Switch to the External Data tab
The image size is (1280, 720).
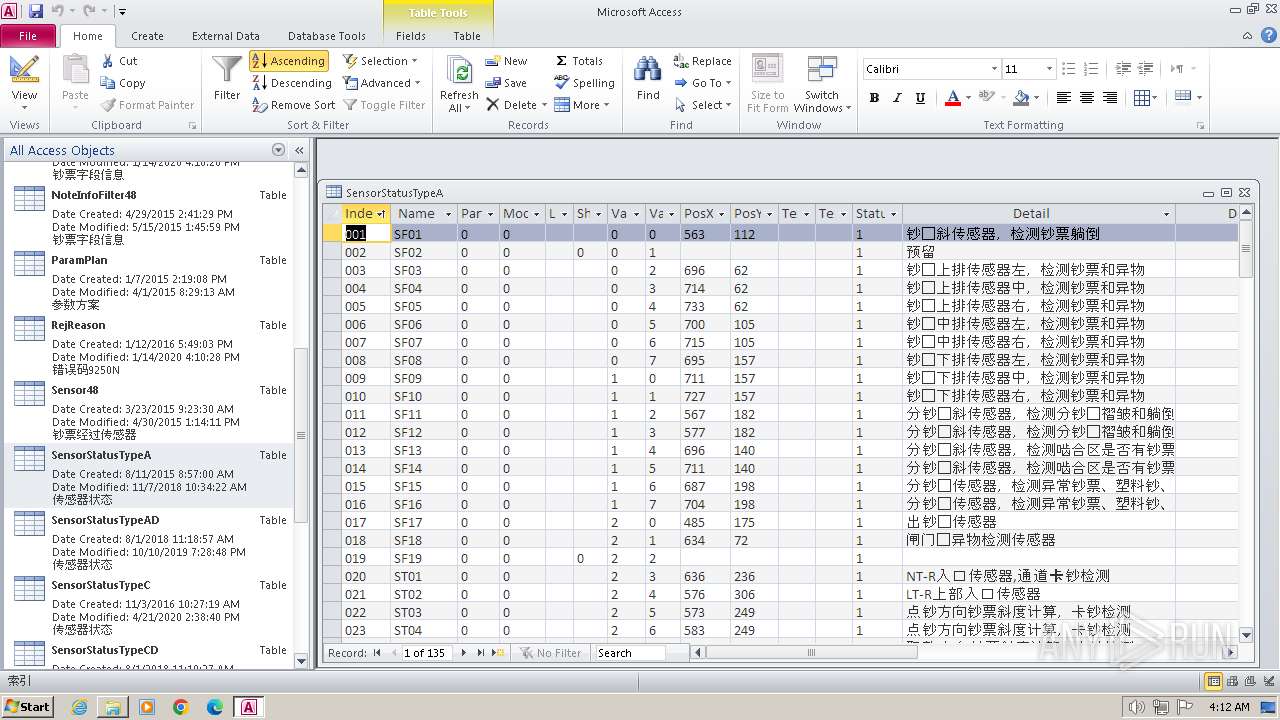225,36
